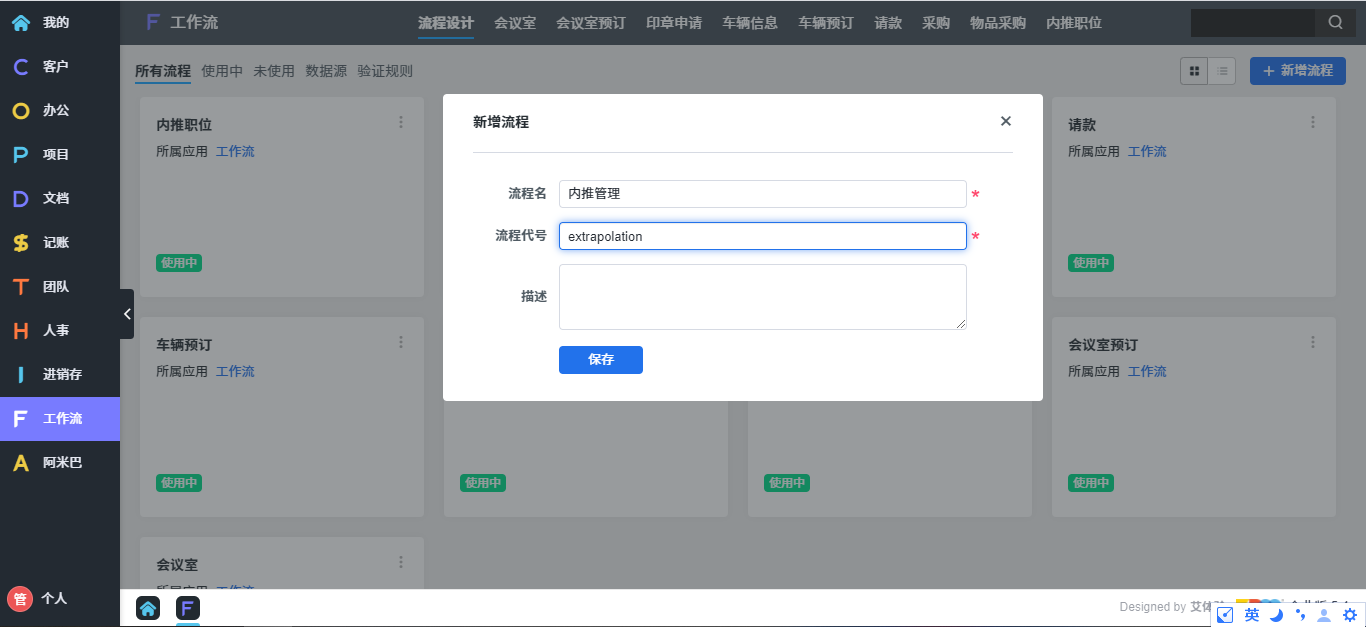Open 我的 home icon in sidebar
1366x627 pixels.
20,22
